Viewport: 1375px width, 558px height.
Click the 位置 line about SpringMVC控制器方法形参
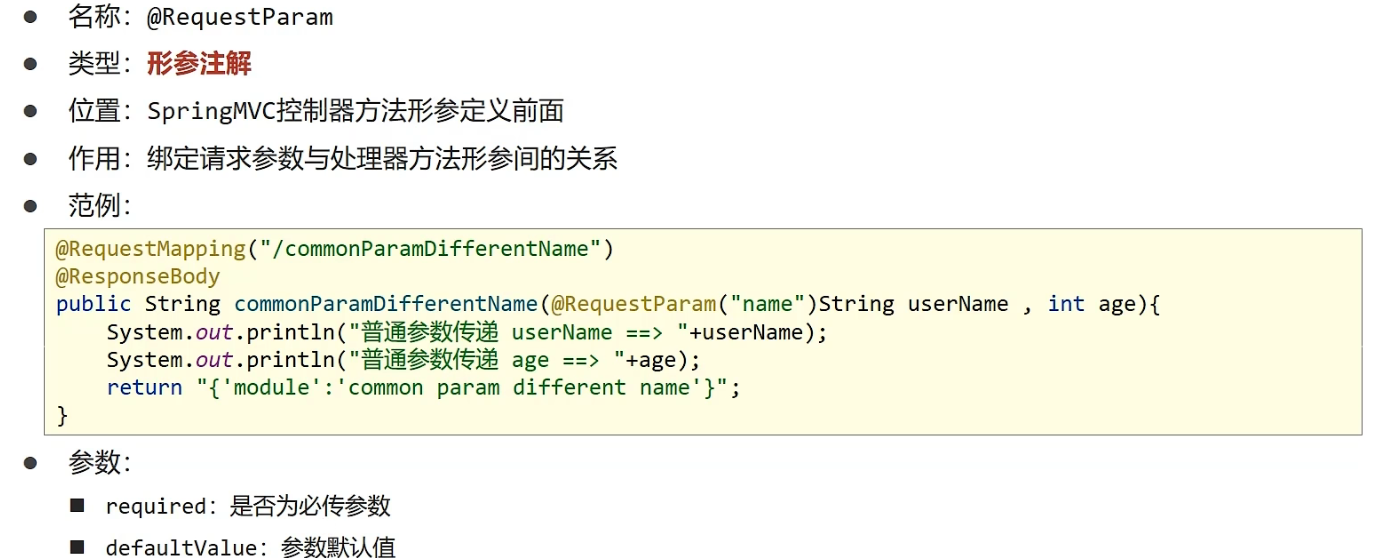click(316, 111)
